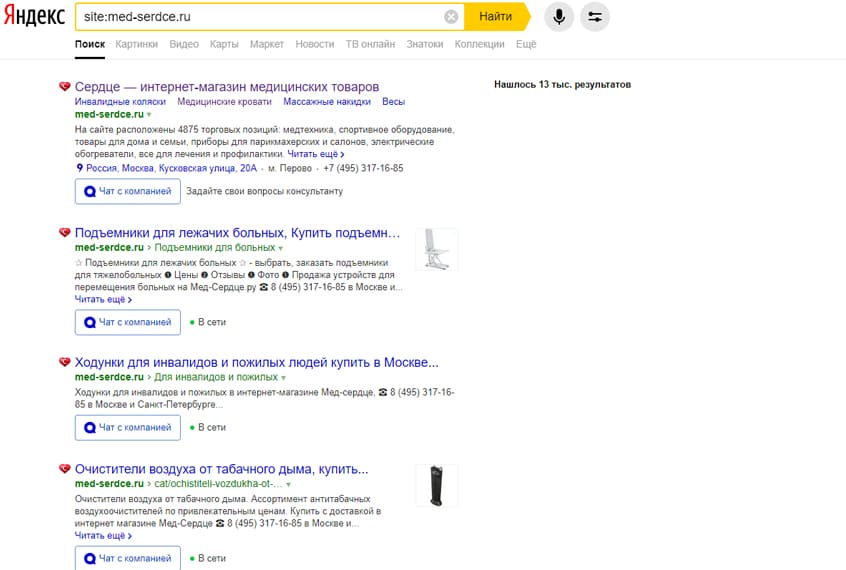Clear the search field with X icon
This screenshot has height=570, width=846.
(451, 17)
